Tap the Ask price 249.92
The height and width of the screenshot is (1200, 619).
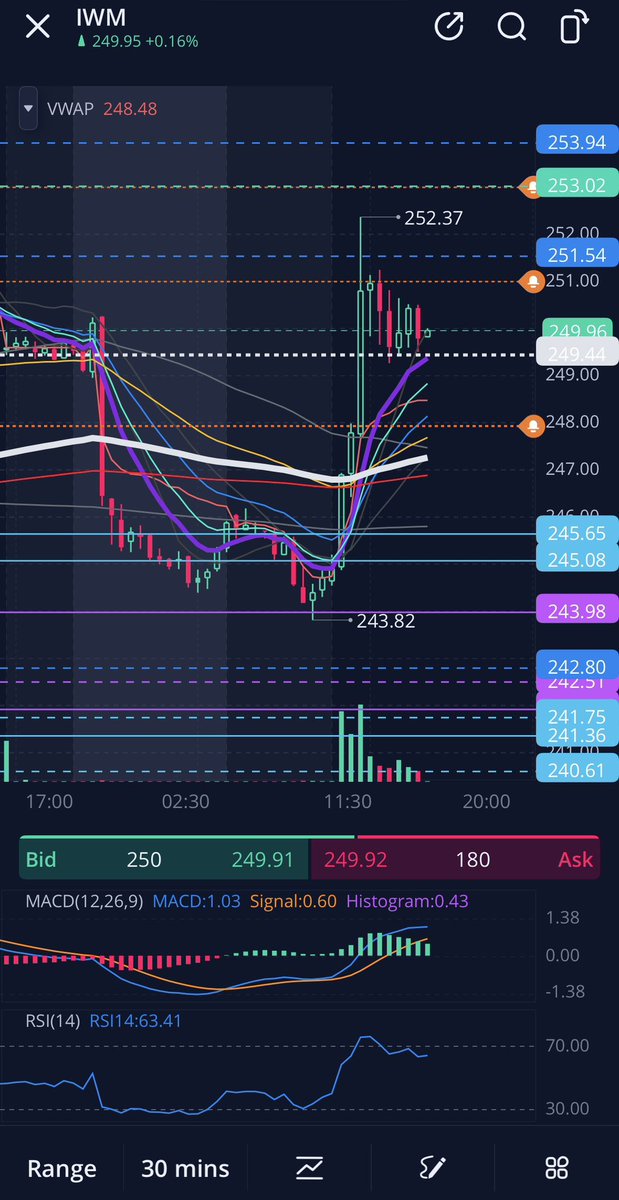pos(355,859)
